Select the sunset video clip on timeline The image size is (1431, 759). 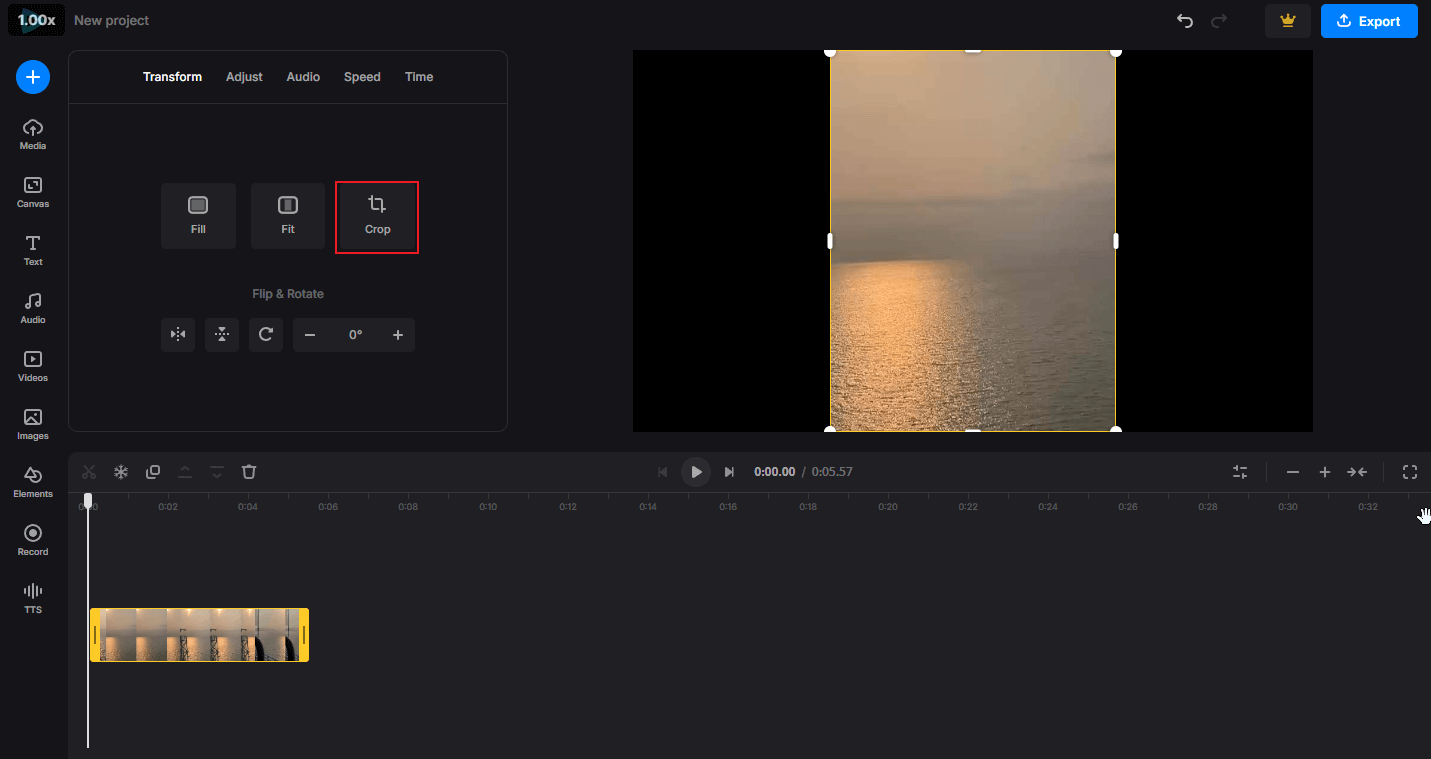(199, 635)
